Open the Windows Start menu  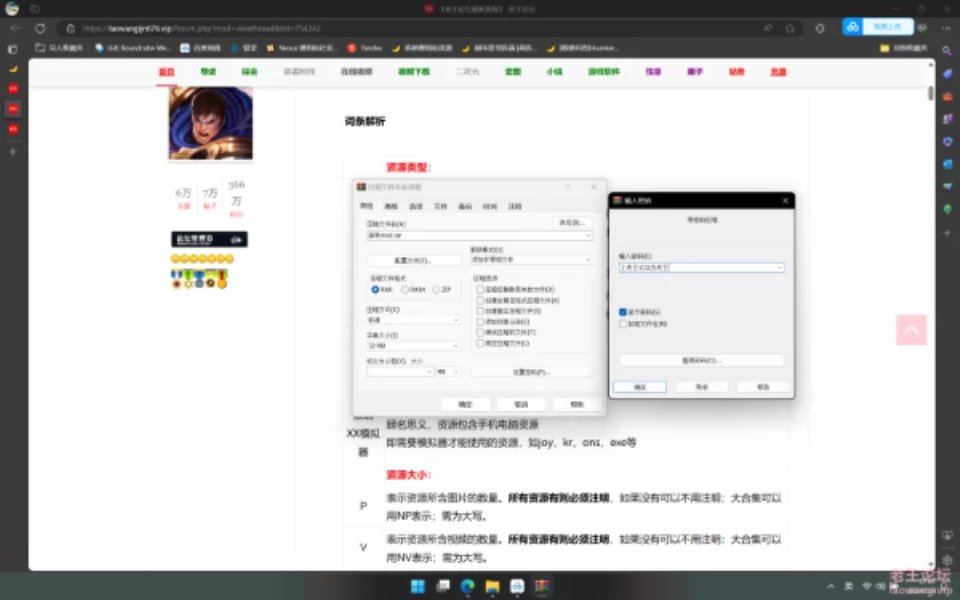(418, 586)
